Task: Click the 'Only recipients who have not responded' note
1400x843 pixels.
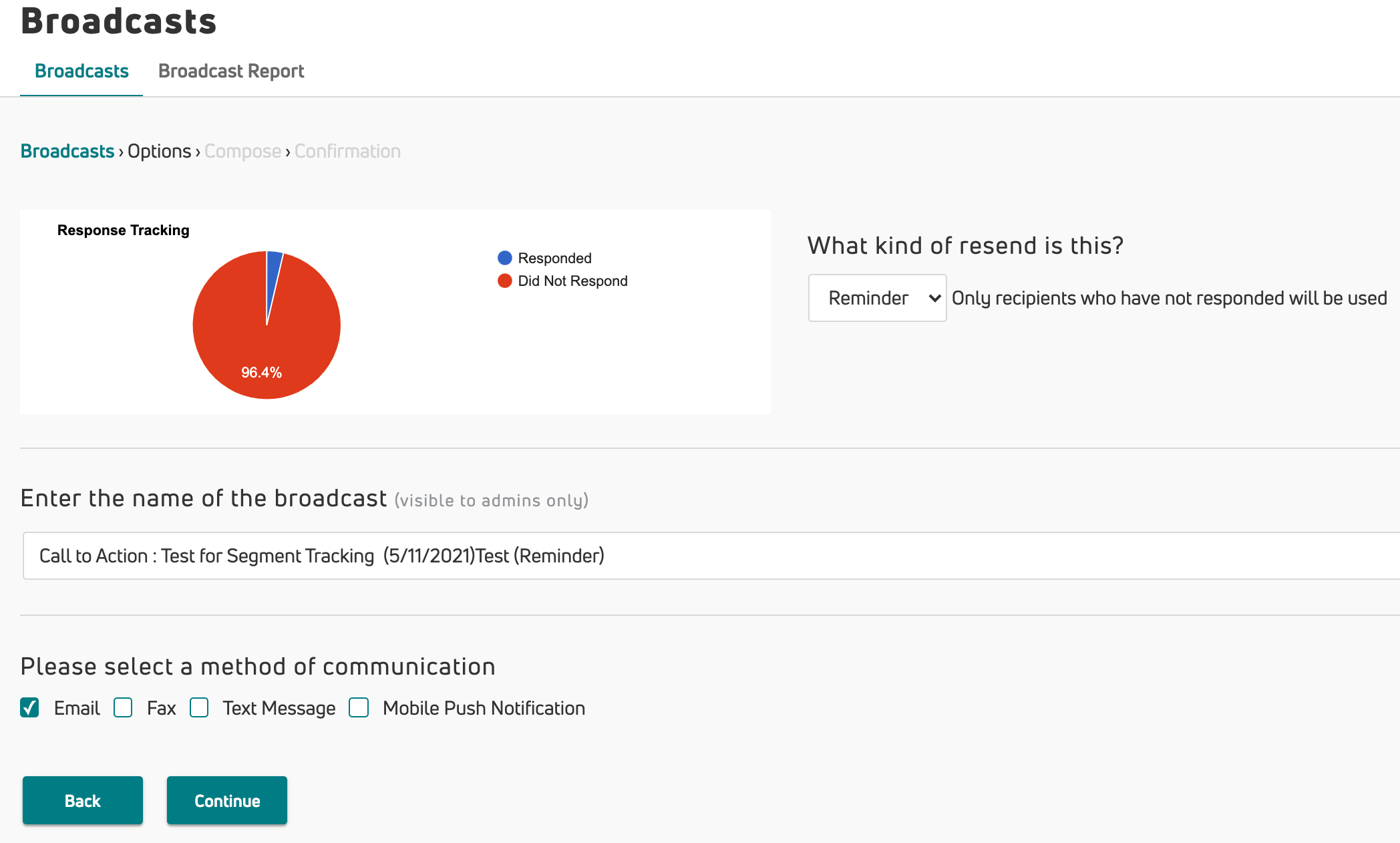Action: tap(1169, 298)
